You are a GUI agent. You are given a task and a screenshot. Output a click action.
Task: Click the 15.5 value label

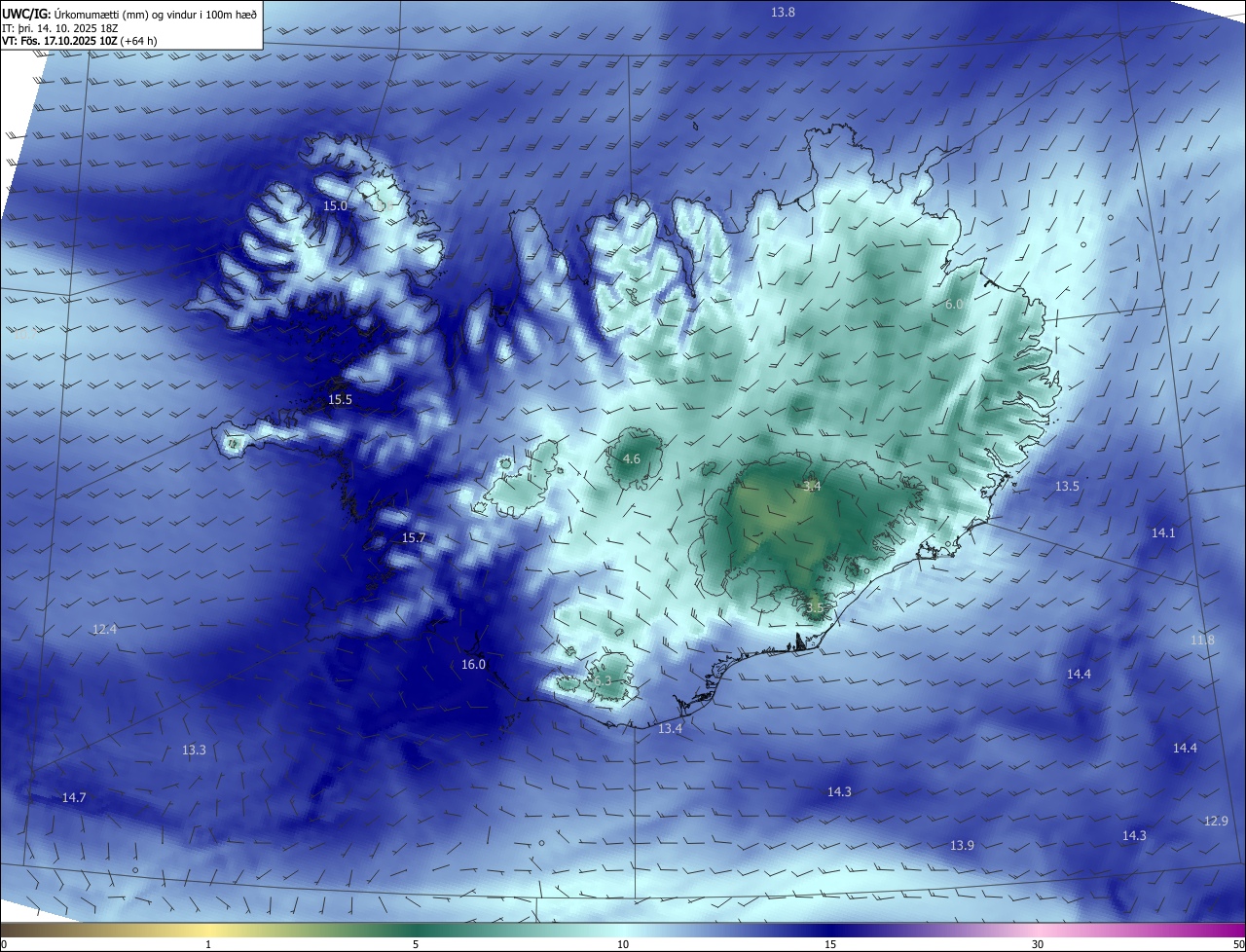click(x=340, y=400)
